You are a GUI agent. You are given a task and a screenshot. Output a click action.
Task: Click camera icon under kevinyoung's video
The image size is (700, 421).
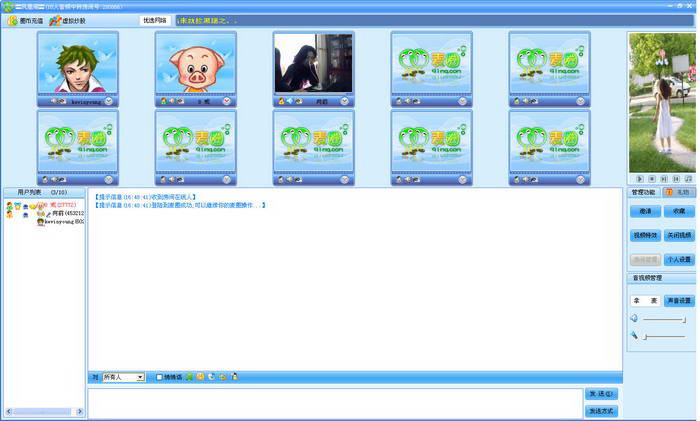[62, 101]
